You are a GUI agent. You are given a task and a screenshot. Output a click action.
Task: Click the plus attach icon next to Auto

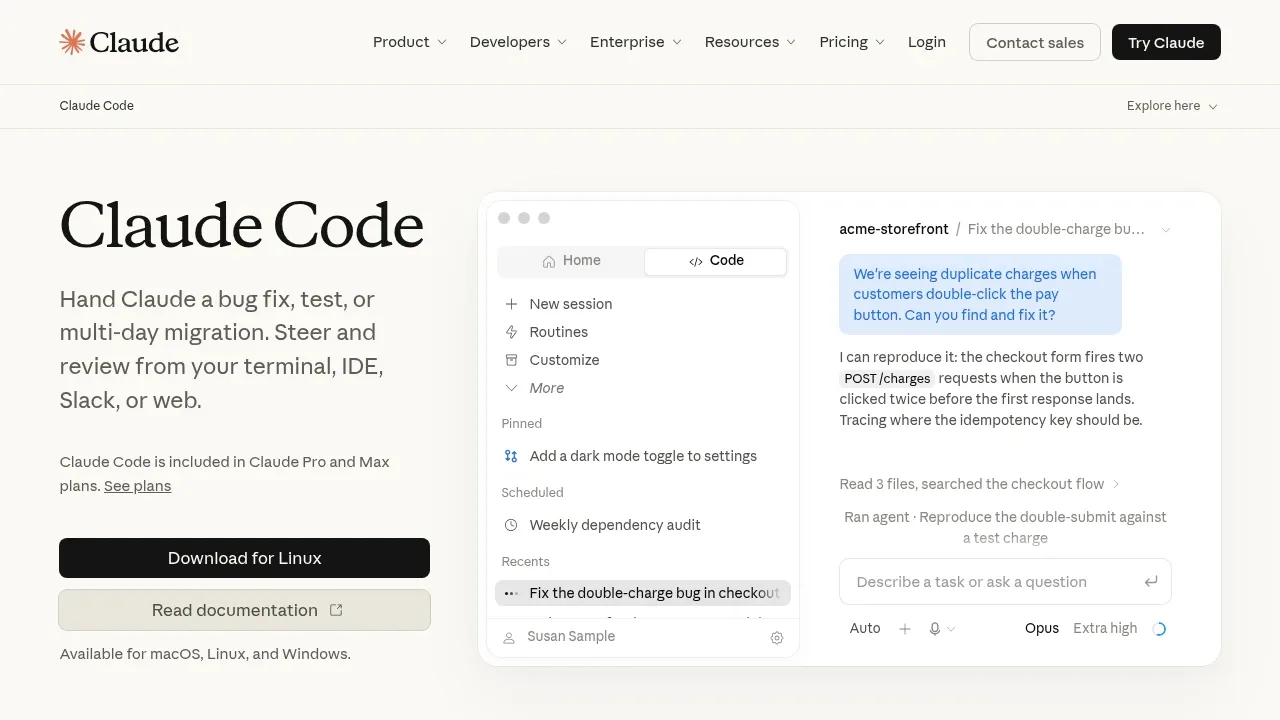click(x=905, y=629)
